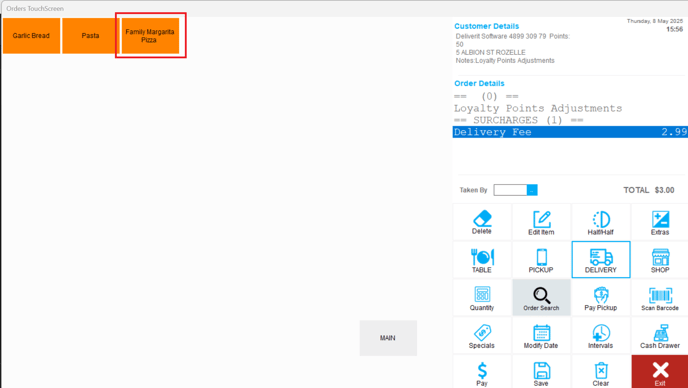
Task: Return to the MAIN menu
Action: [x=388, y=338]
